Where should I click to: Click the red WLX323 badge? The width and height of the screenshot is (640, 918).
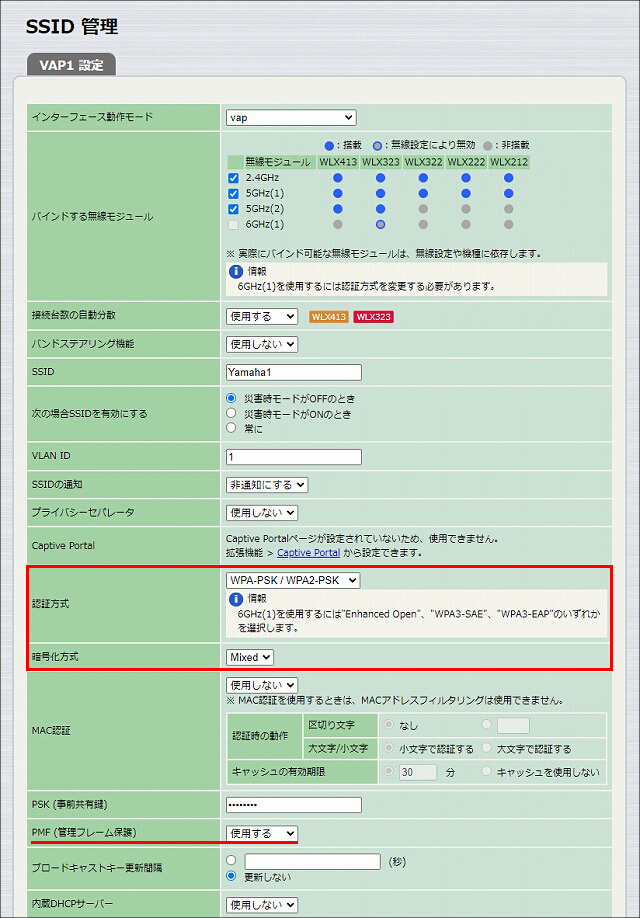tap(374, 317)
